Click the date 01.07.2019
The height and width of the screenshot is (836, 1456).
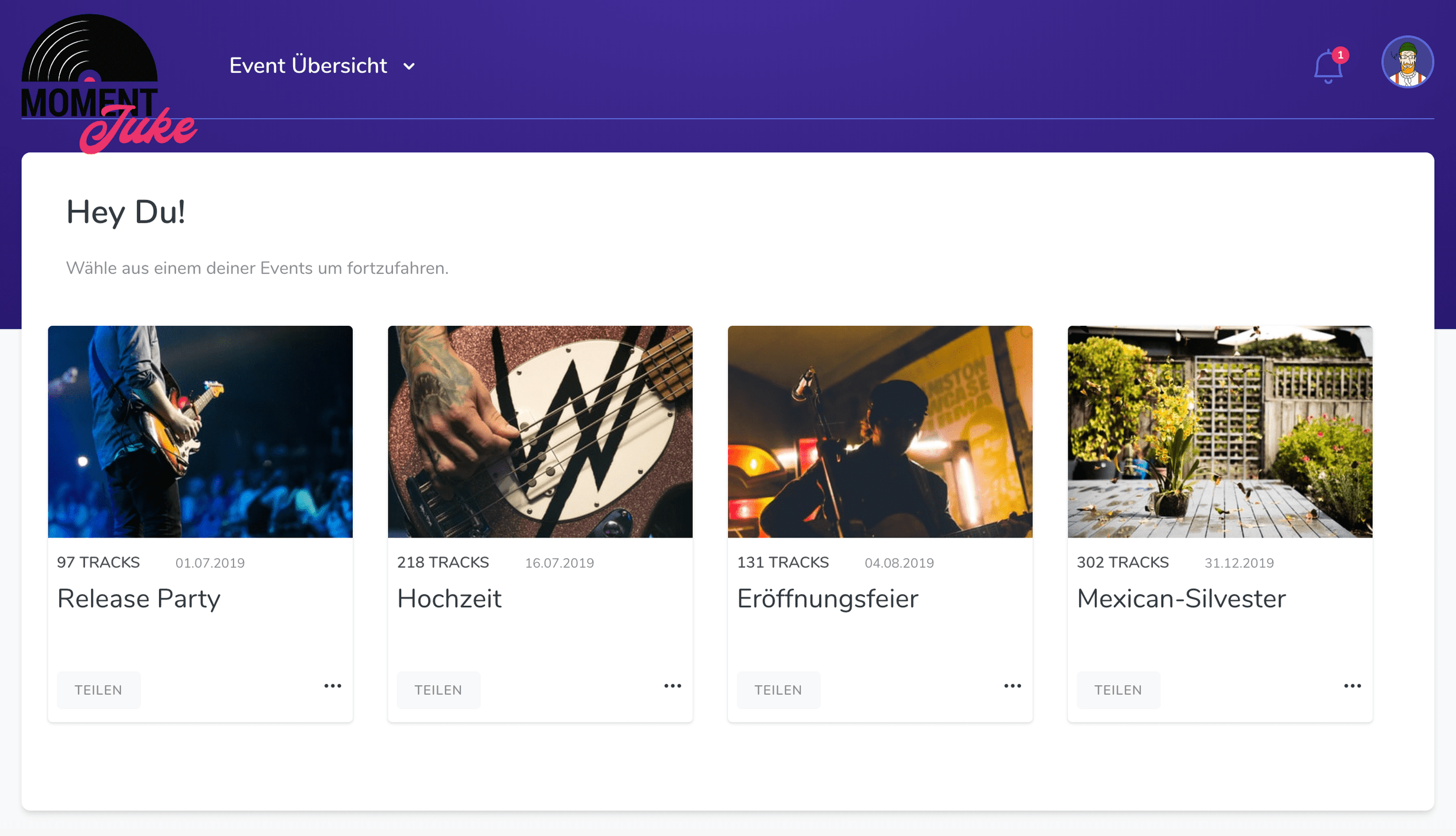[210, 563]
